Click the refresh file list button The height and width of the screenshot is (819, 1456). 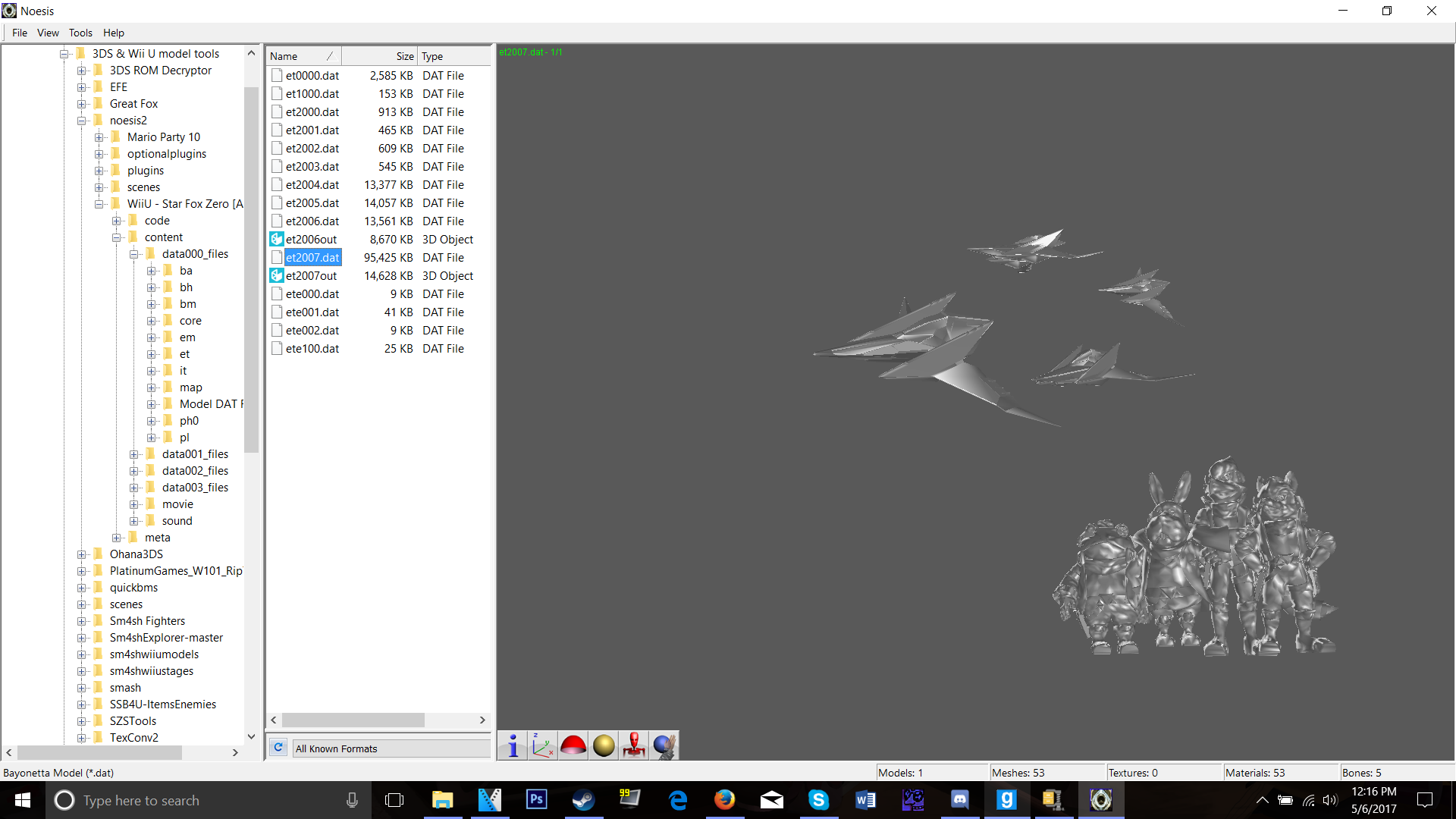click(278, 748)
